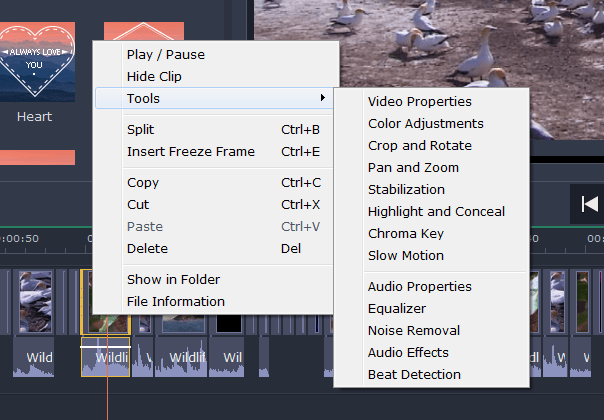604x420 pixels.
Task: Select Show in Folder
Action: click(174, 279)
